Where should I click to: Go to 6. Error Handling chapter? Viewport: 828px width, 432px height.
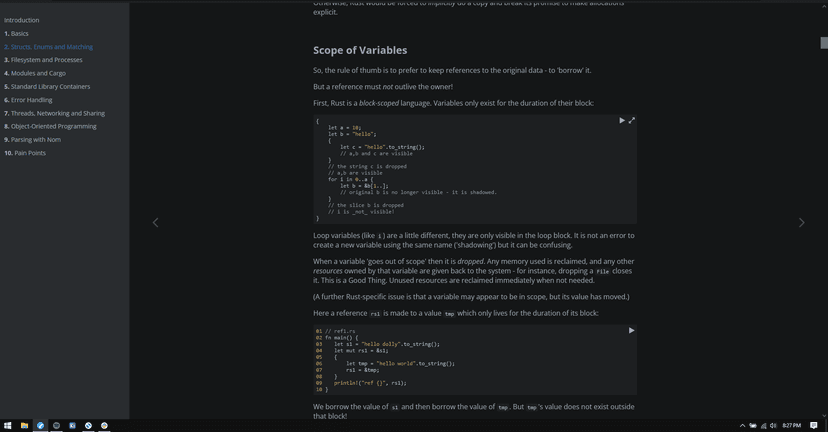coord(28,100)
